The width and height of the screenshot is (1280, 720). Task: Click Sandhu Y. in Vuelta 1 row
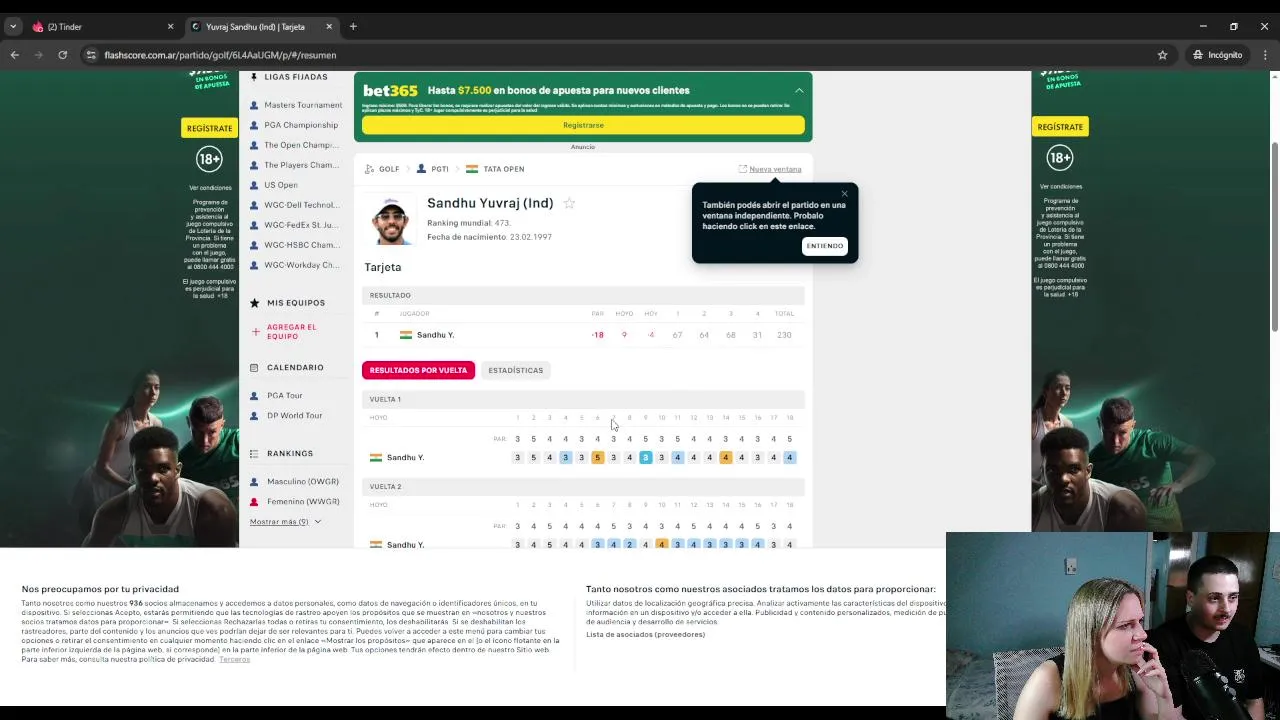(405, 457)
